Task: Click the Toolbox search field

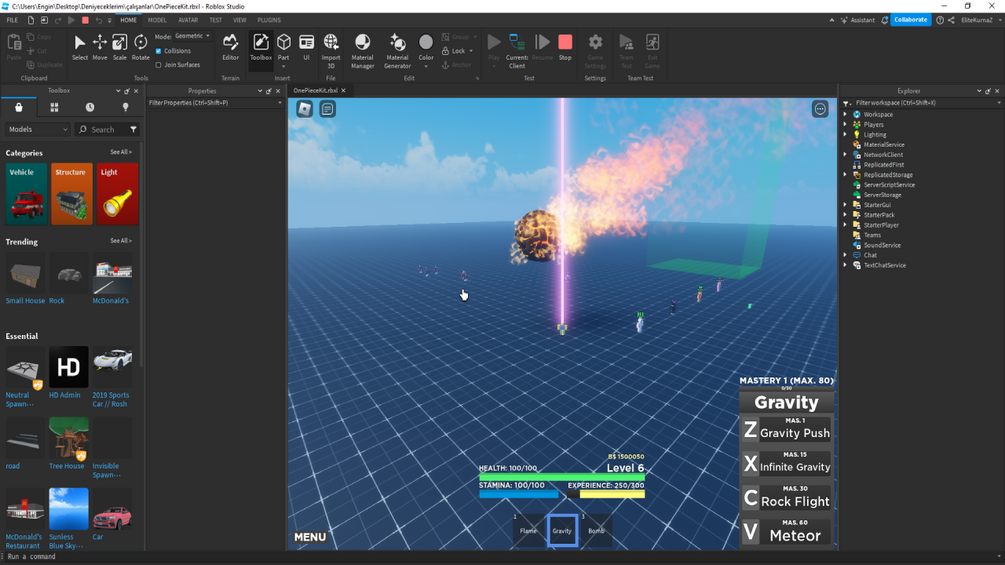Action: 103,129
